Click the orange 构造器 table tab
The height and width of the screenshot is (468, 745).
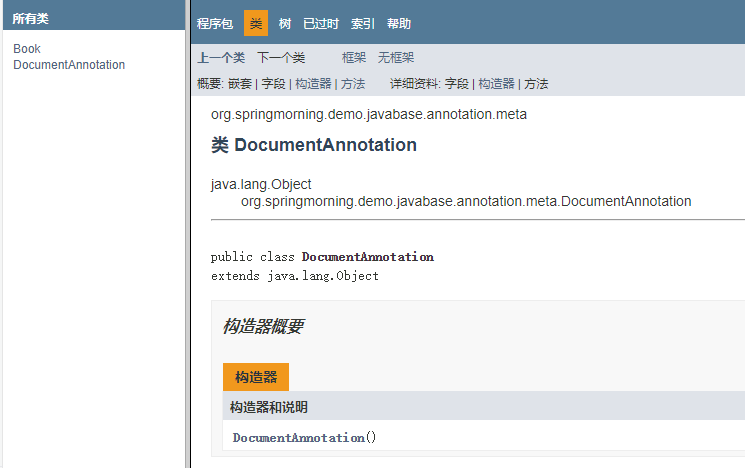click(x=256, y=377)
